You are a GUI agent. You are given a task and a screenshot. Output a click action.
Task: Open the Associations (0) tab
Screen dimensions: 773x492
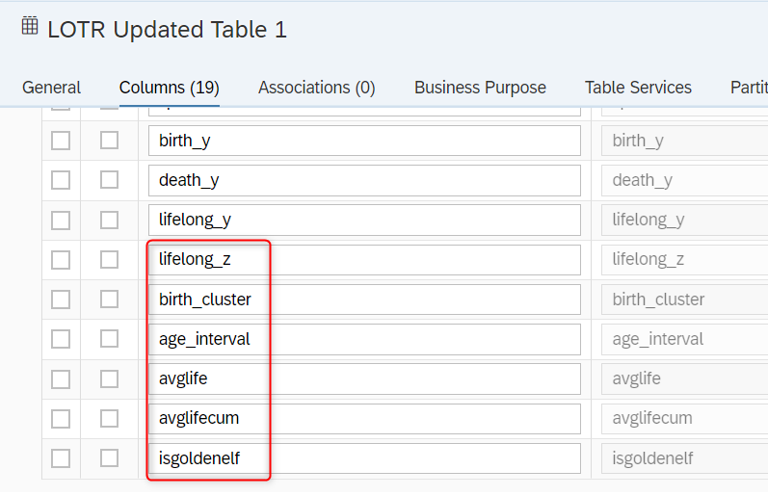(316, 88)
